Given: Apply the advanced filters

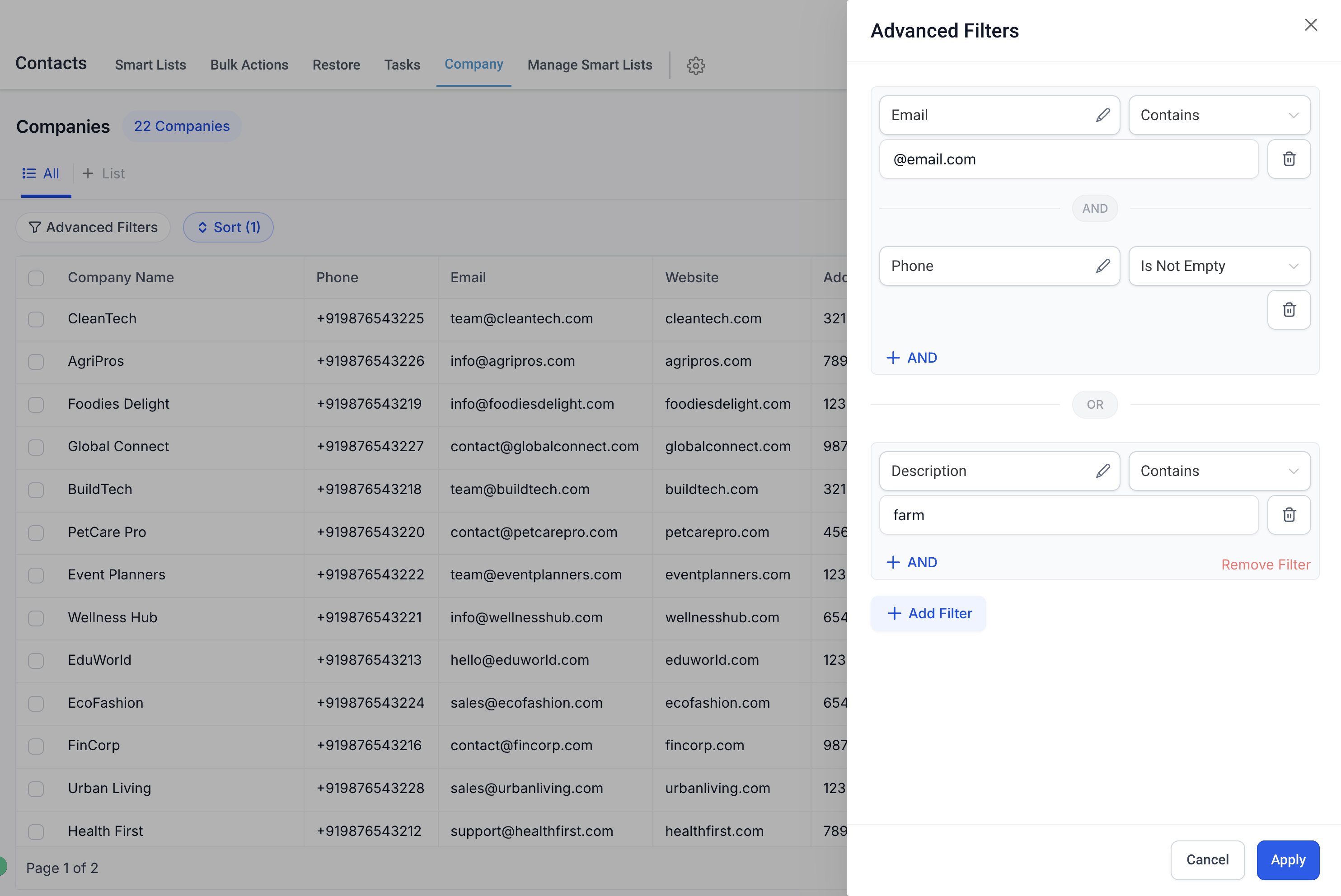Looking at the screenshot, I should pos(1287,859).
